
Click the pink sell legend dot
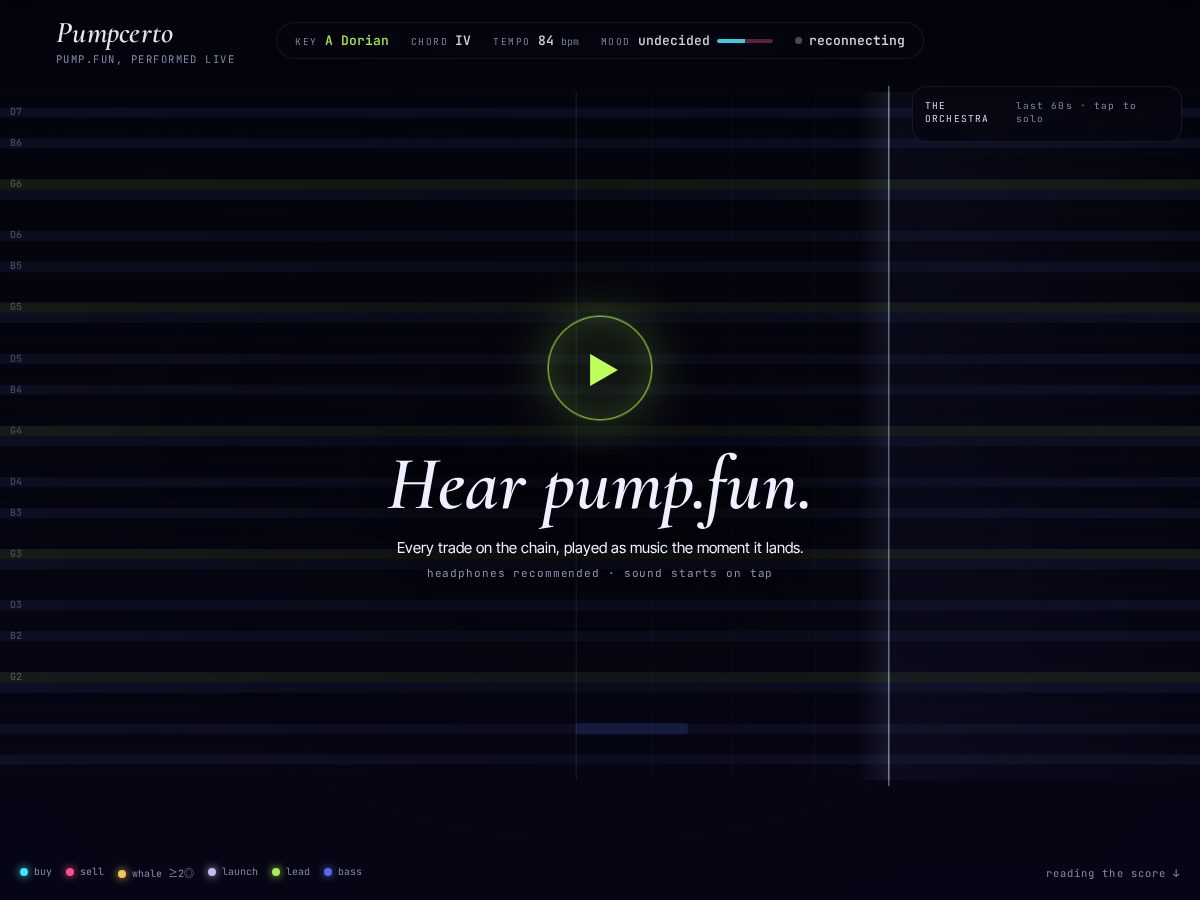click(x=70, y=872)
